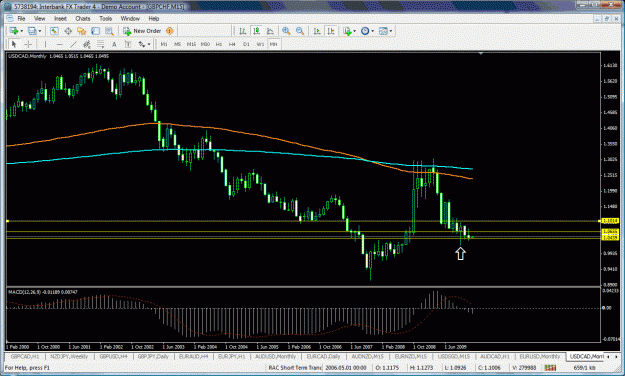This screenshot has width=625, height=376.
Task: Switch to the GBPCAD,H1 chart tab
Action: (x=25, y=356)
